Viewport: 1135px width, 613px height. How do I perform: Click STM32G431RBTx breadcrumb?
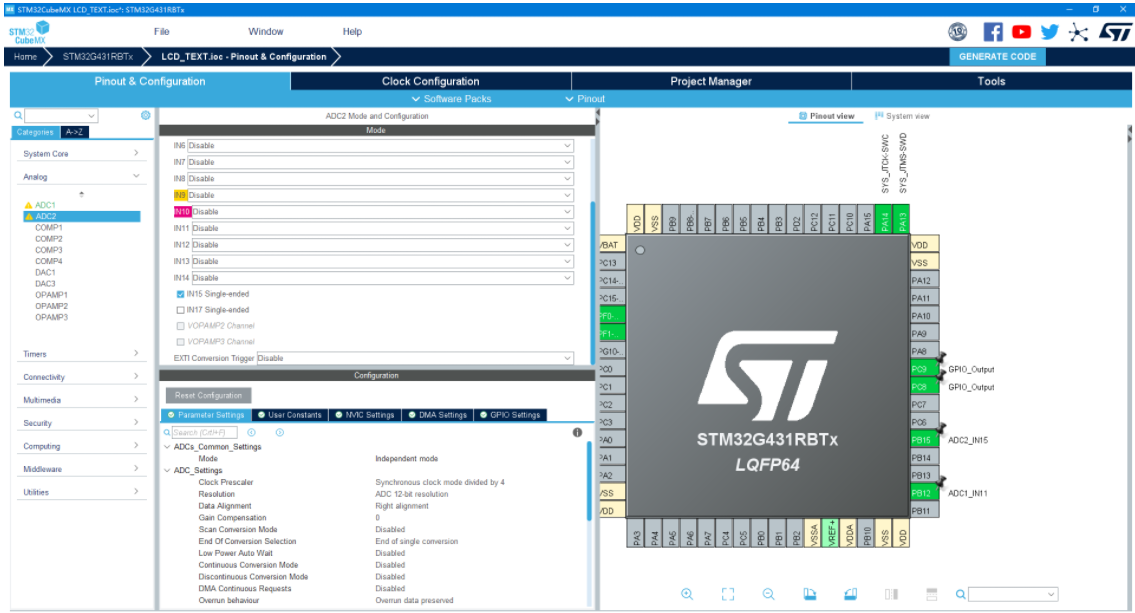coord(98,56)
